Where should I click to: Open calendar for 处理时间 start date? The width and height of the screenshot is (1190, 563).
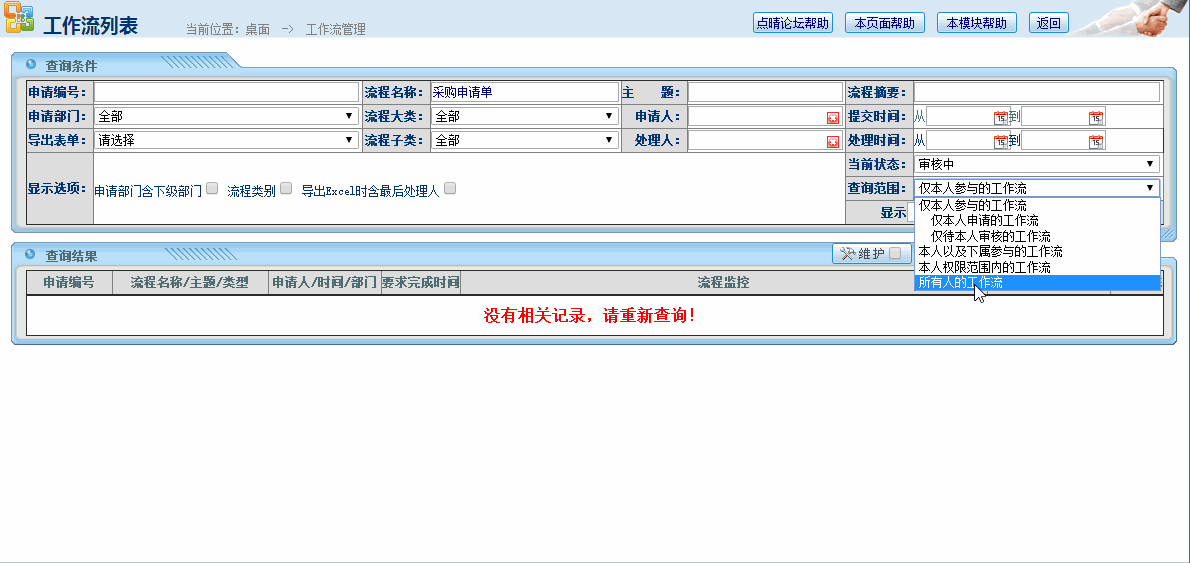point(1000,141)
